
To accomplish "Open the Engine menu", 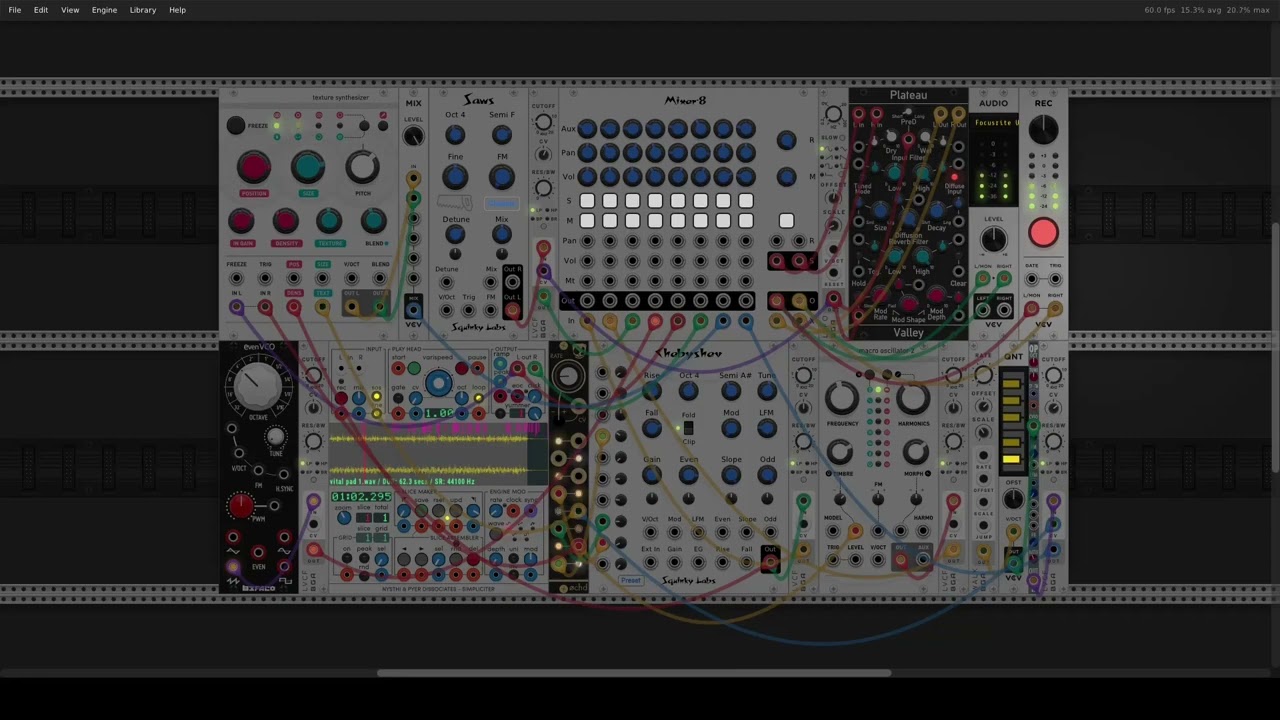I will pyautogui.click(x=104, y=10).
